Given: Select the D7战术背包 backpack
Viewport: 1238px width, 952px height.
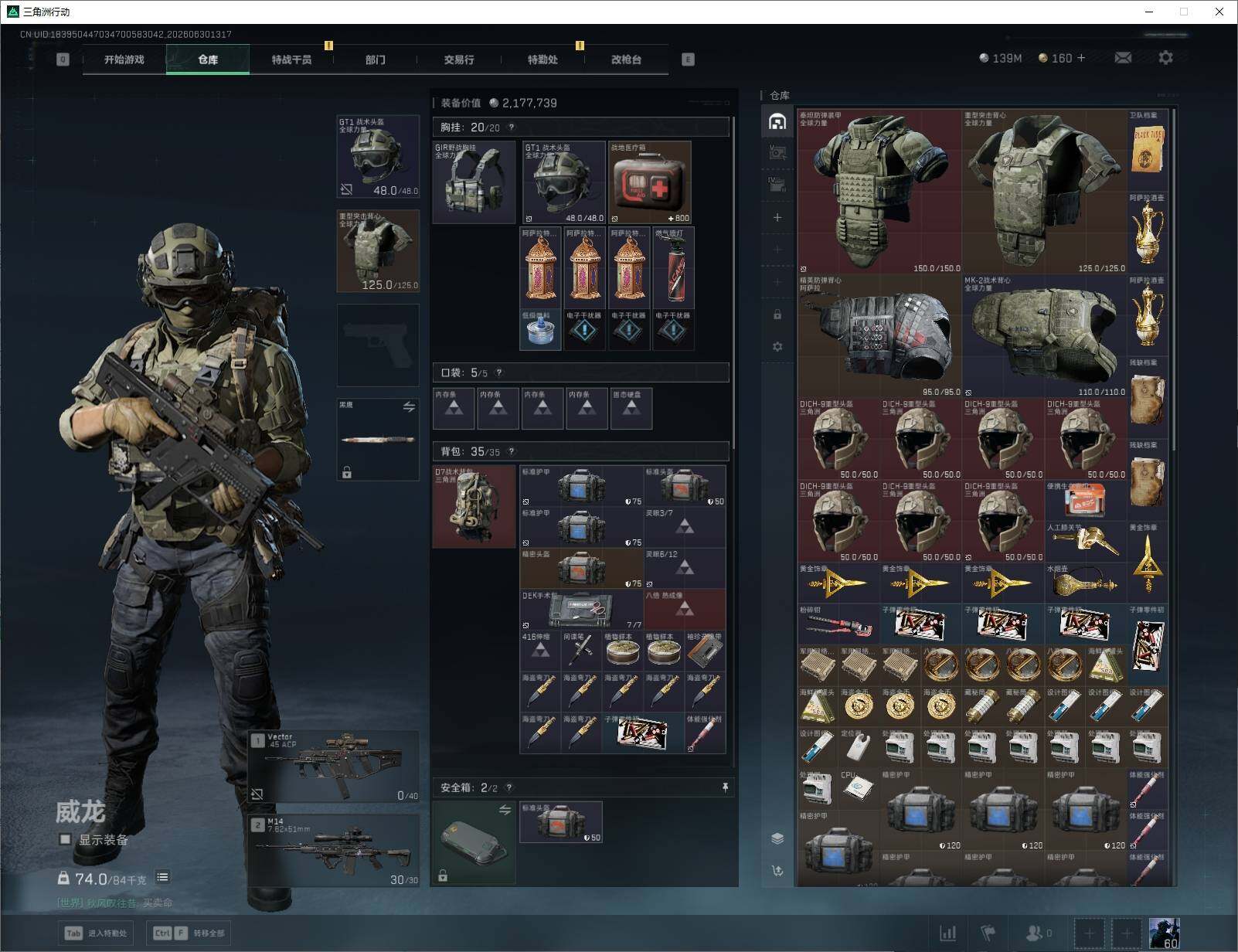Looking at the screenshot, I should 474,506.
